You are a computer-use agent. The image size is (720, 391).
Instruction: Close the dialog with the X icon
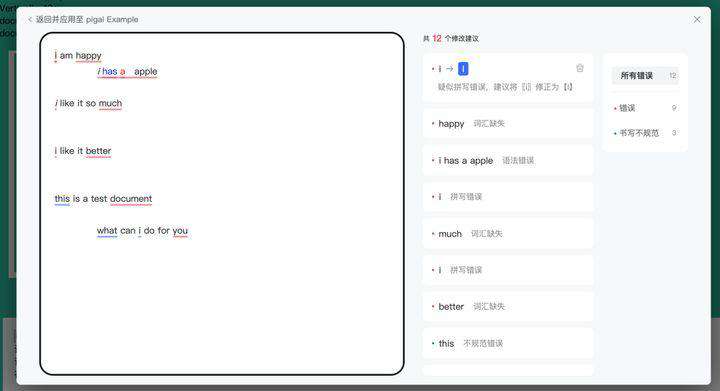(x=697, y=19)
